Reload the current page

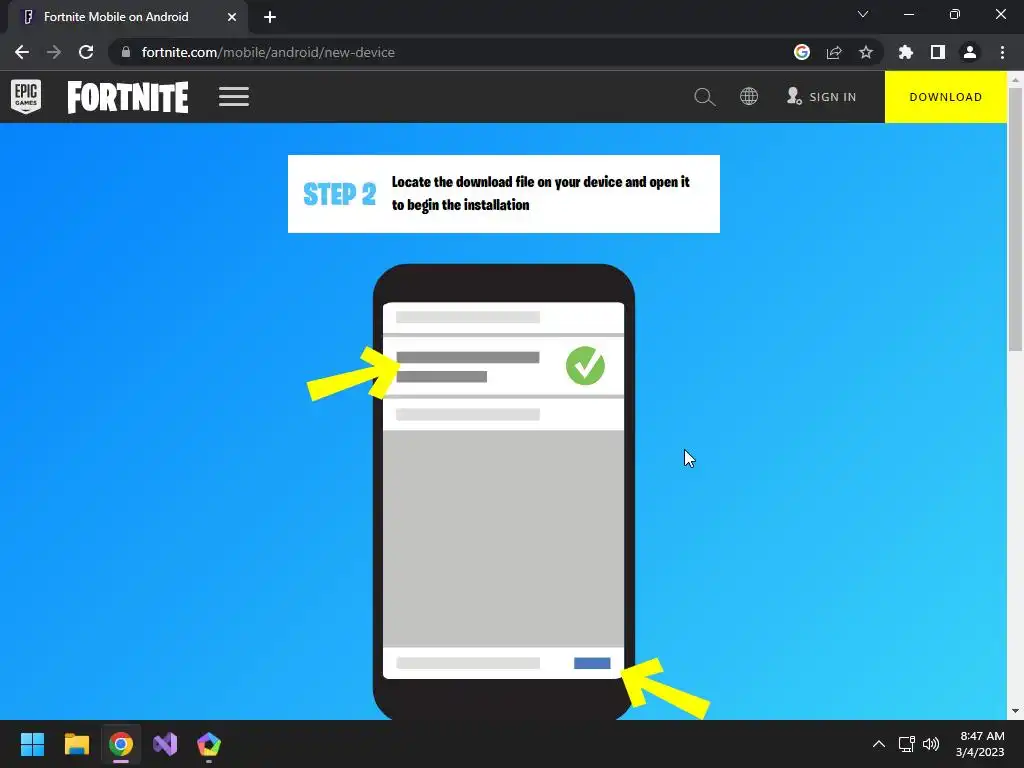pos(86,52)
